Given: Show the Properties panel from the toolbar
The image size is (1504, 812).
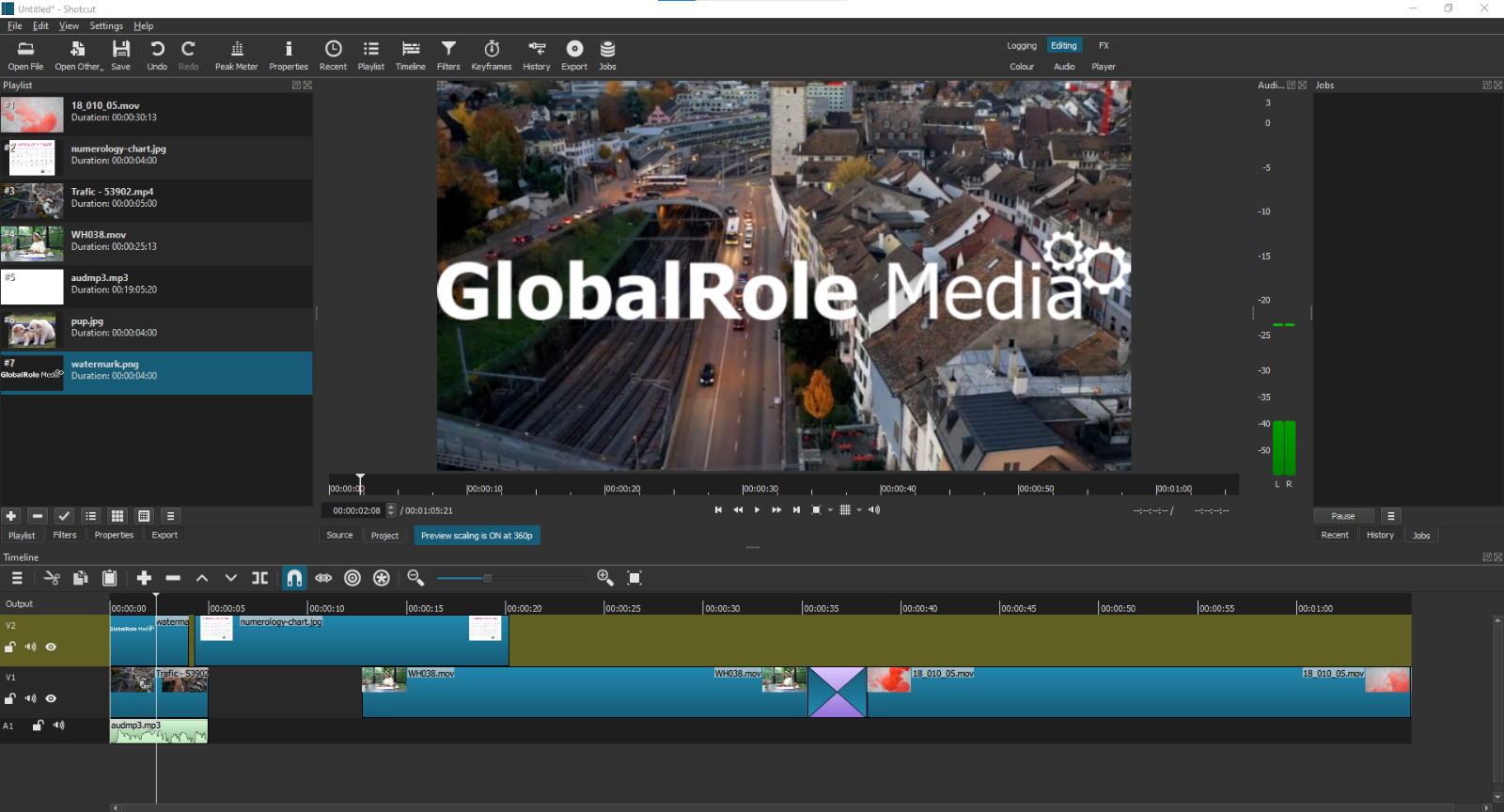Looking at the screenshot, I should pyautogui.click(x=289, y=55).
